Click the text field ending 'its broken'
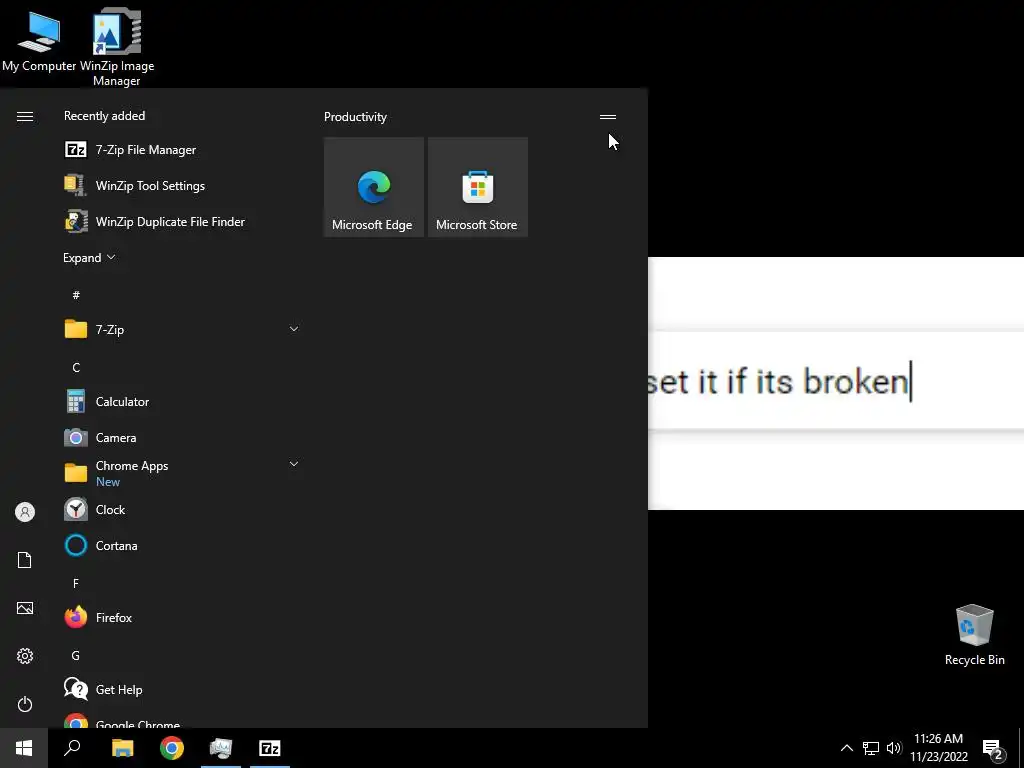The height and width of the screenshot is (768, 1024). point(836,381)
